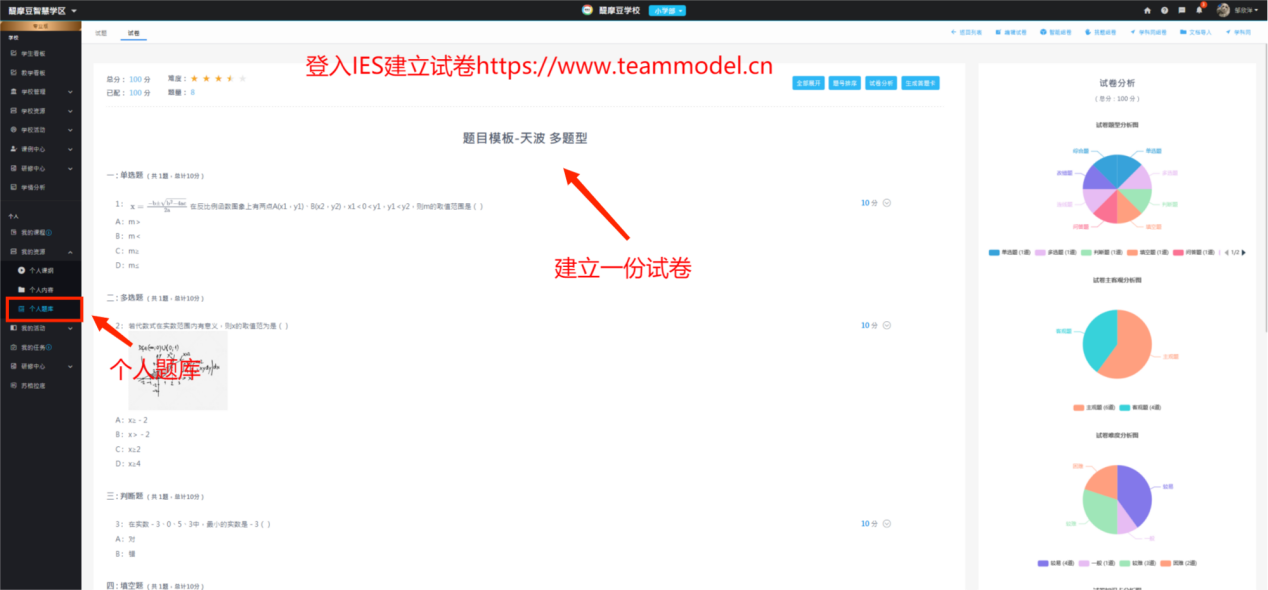The image size is (1268, 590).
Task: Toggle 主观题 legend in the pie chart
Action: point(1079,407)
